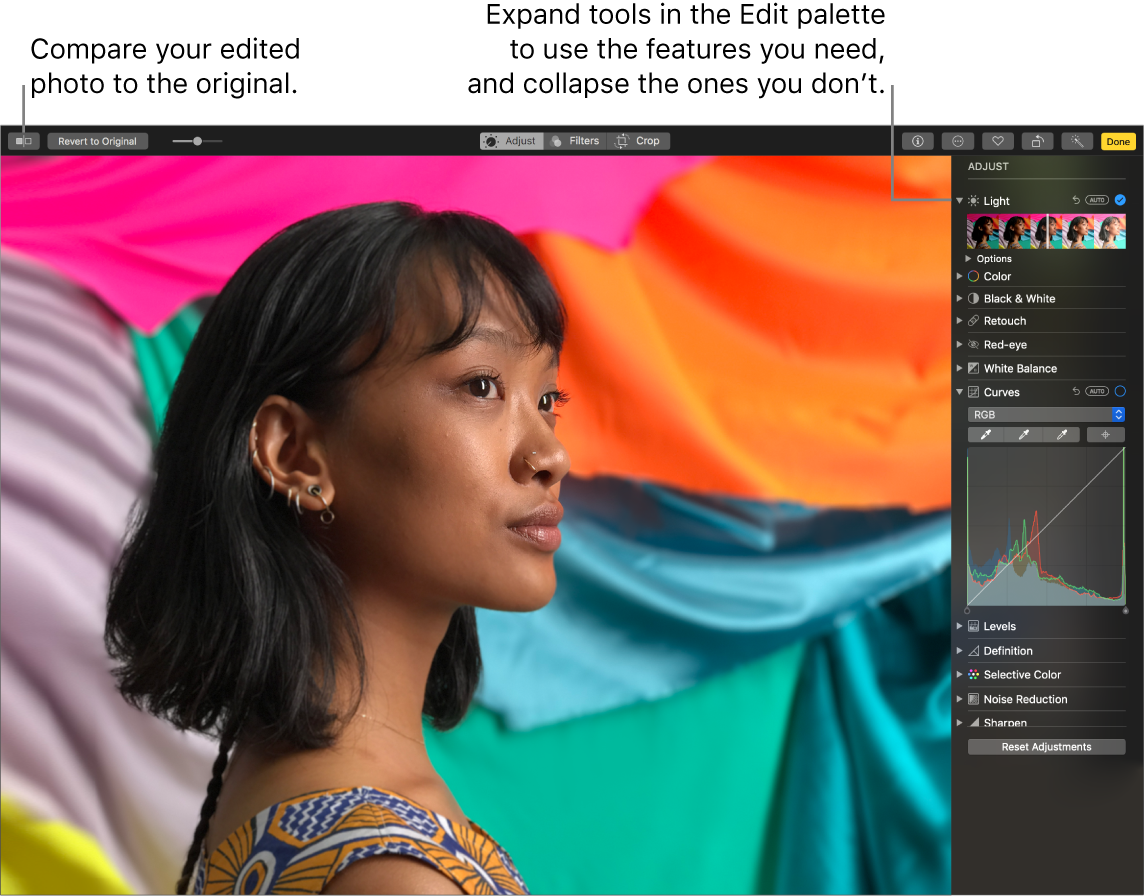Image resolution: width=1144 pixels, height=896 pixels.
Task: Expand the Options disclosure under Light
Action: (x=967, y=258)
